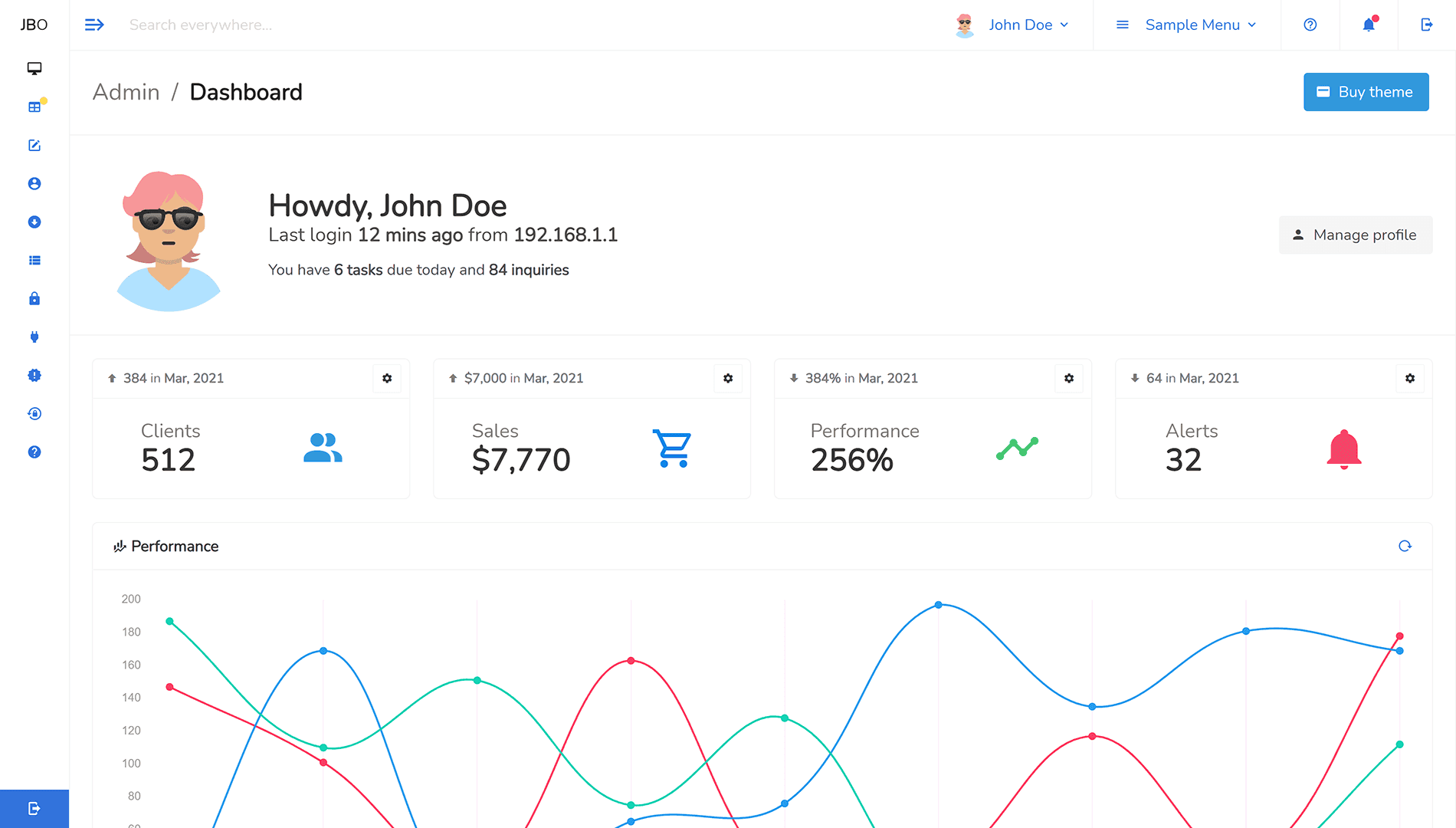Image resolution: width=1456 pixels, height=828 pixels.
Task: Click the help question mark icon in header
Action: pos(1310,25)
